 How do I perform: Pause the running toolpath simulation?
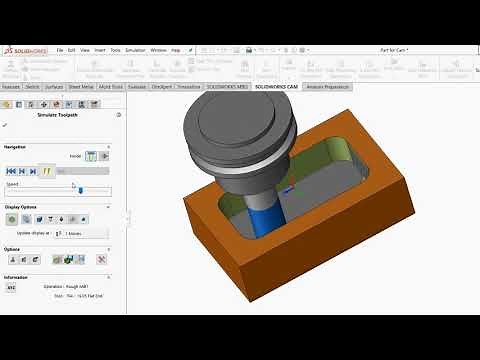tap(47, 171)
